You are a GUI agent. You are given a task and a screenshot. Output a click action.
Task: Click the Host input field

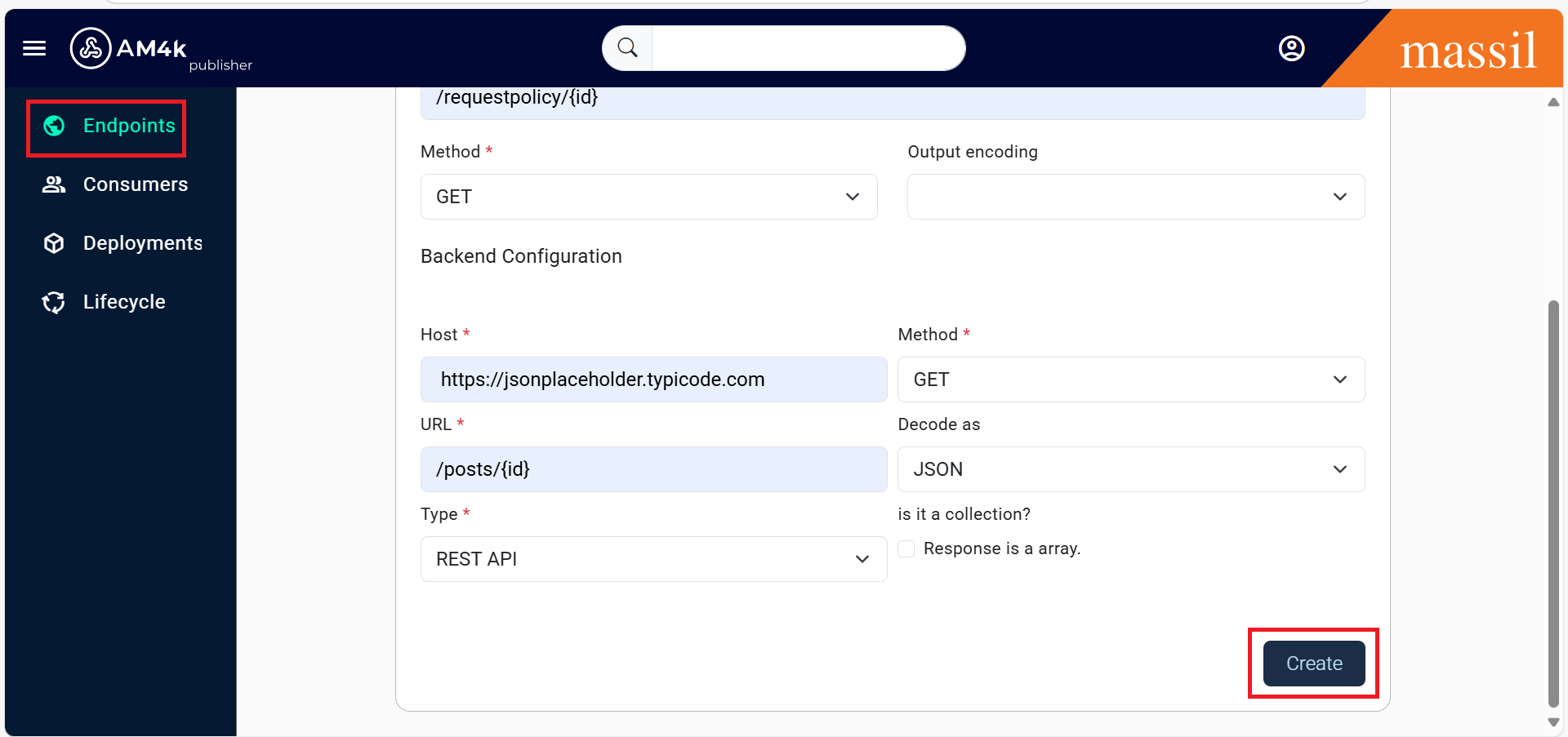(653, 380)
